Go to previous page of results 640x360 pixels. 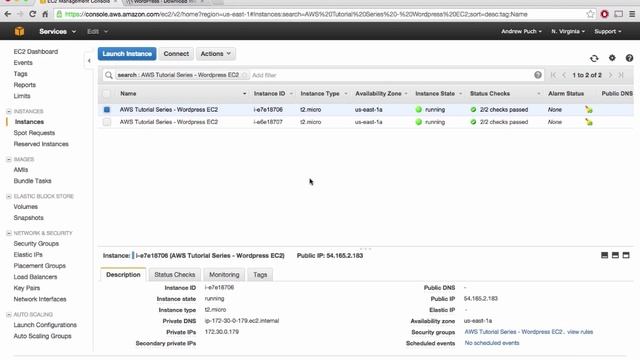tap(564, 75)
